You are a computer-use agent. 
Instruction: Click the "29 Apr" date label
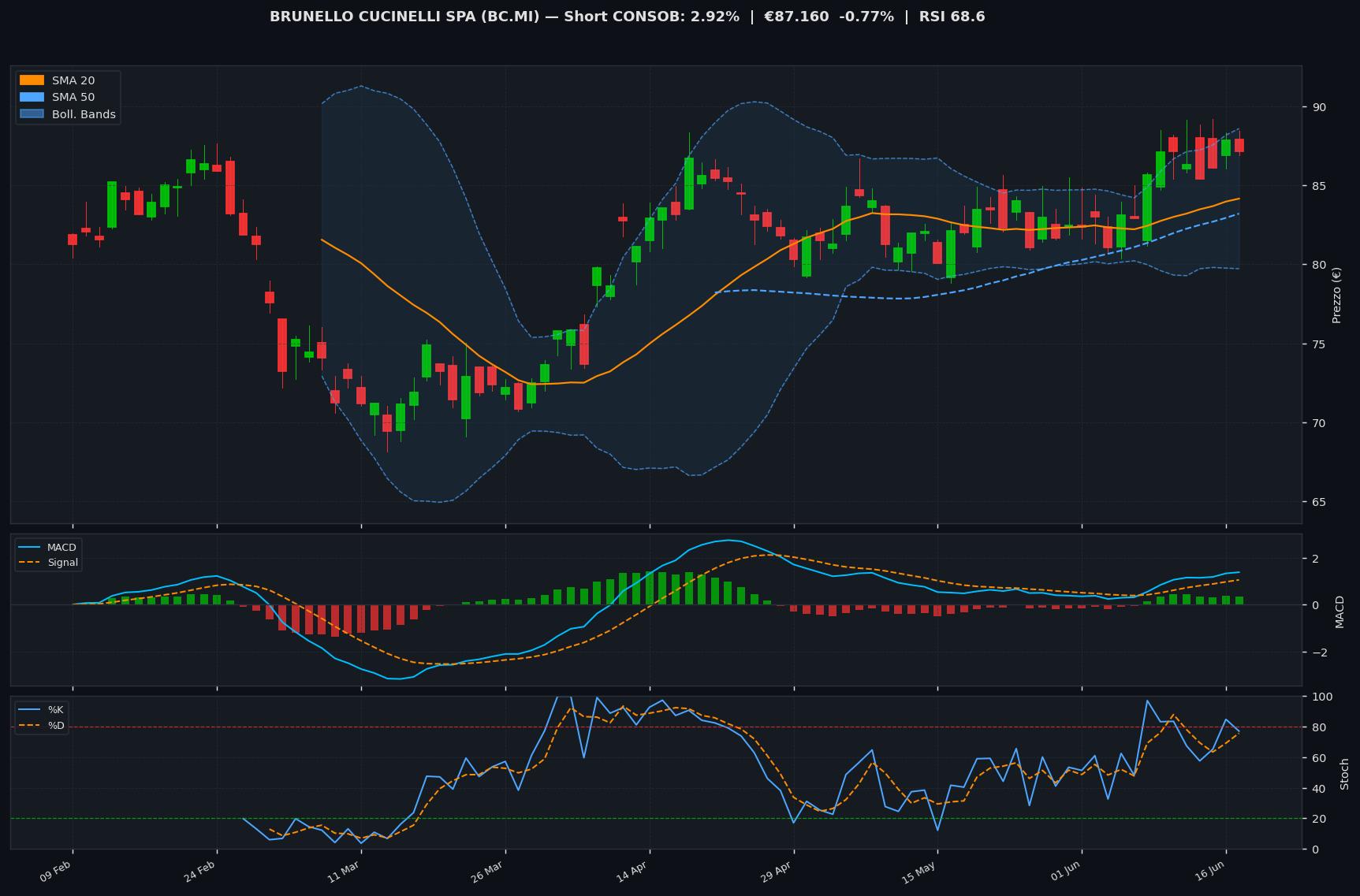(777, 872)
